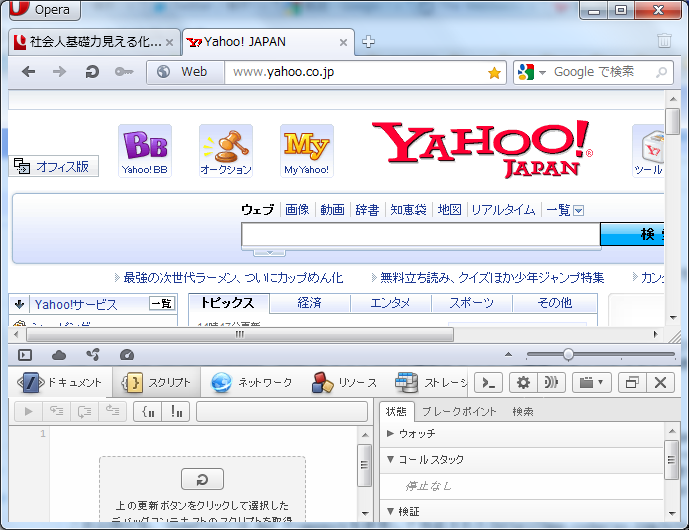Click the up arrow beside the zoom slider
689x530 pixels.
tap(508, 354)
